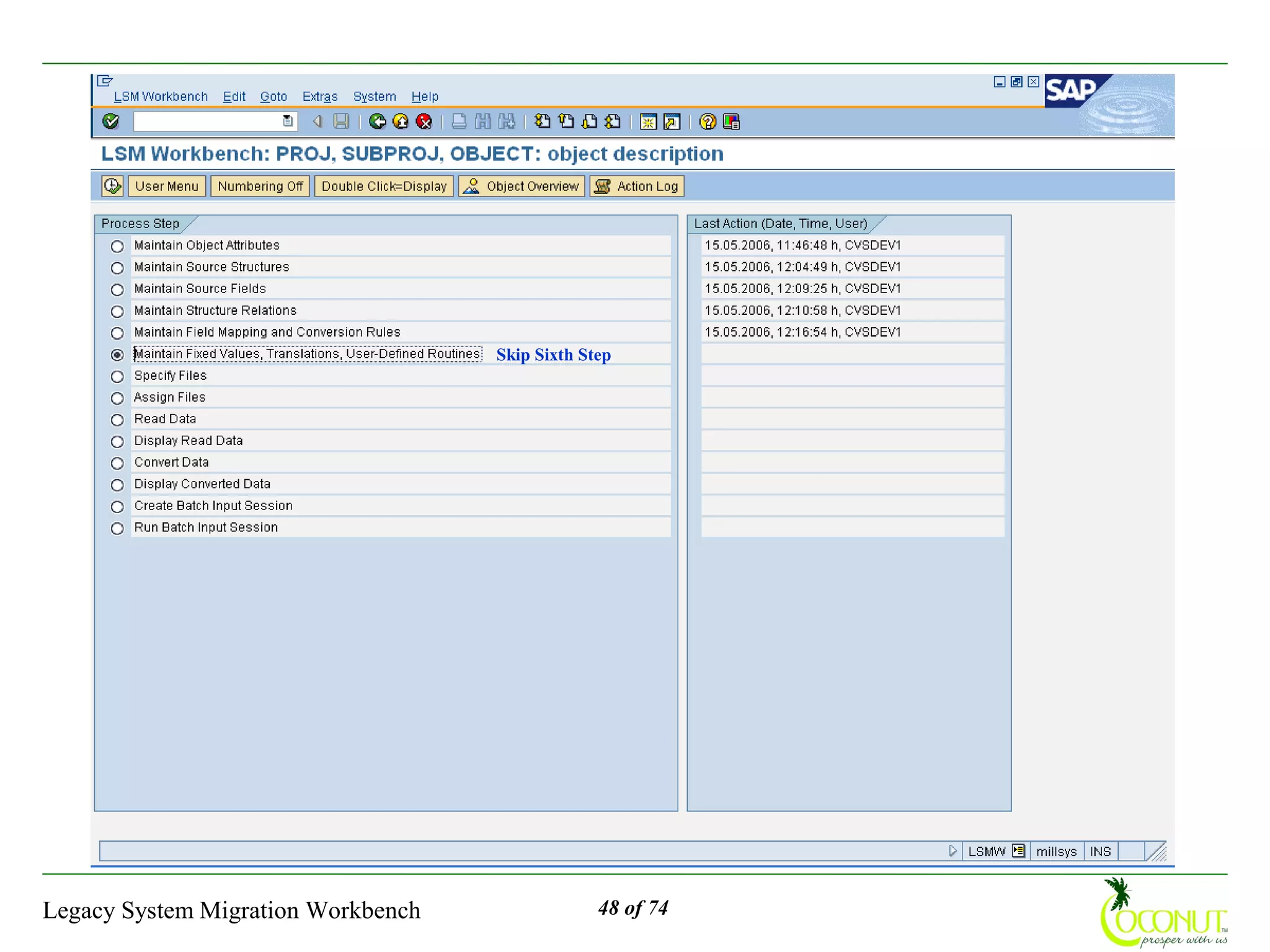The width and height of the screenshot is (1270, 952).
Task: Select Maintain Fixed Values, Translations radio button
Action: [117, 355]
